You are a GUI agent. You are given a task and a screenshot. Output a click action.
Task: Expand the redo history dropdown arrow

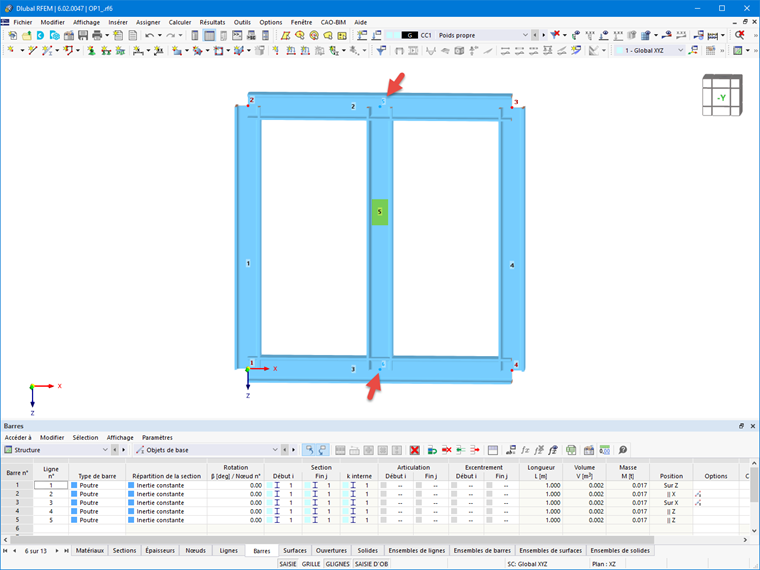180,35
